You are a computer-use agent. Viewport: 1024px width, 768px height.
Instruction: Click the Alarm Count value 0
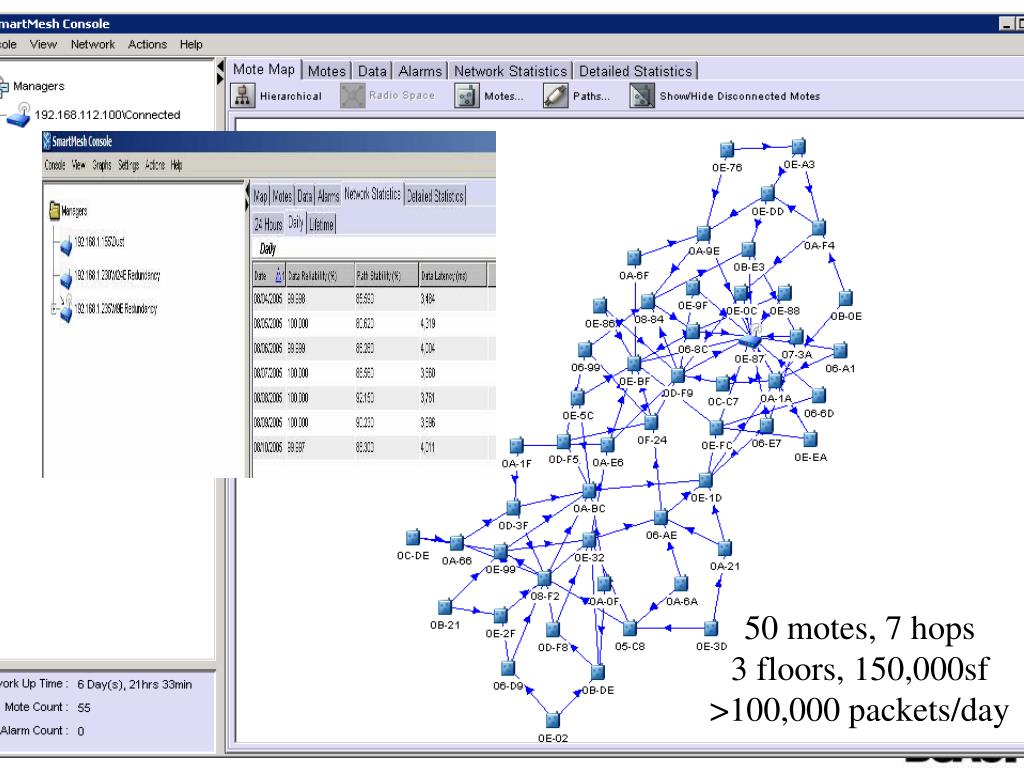(x=80, y=731)
